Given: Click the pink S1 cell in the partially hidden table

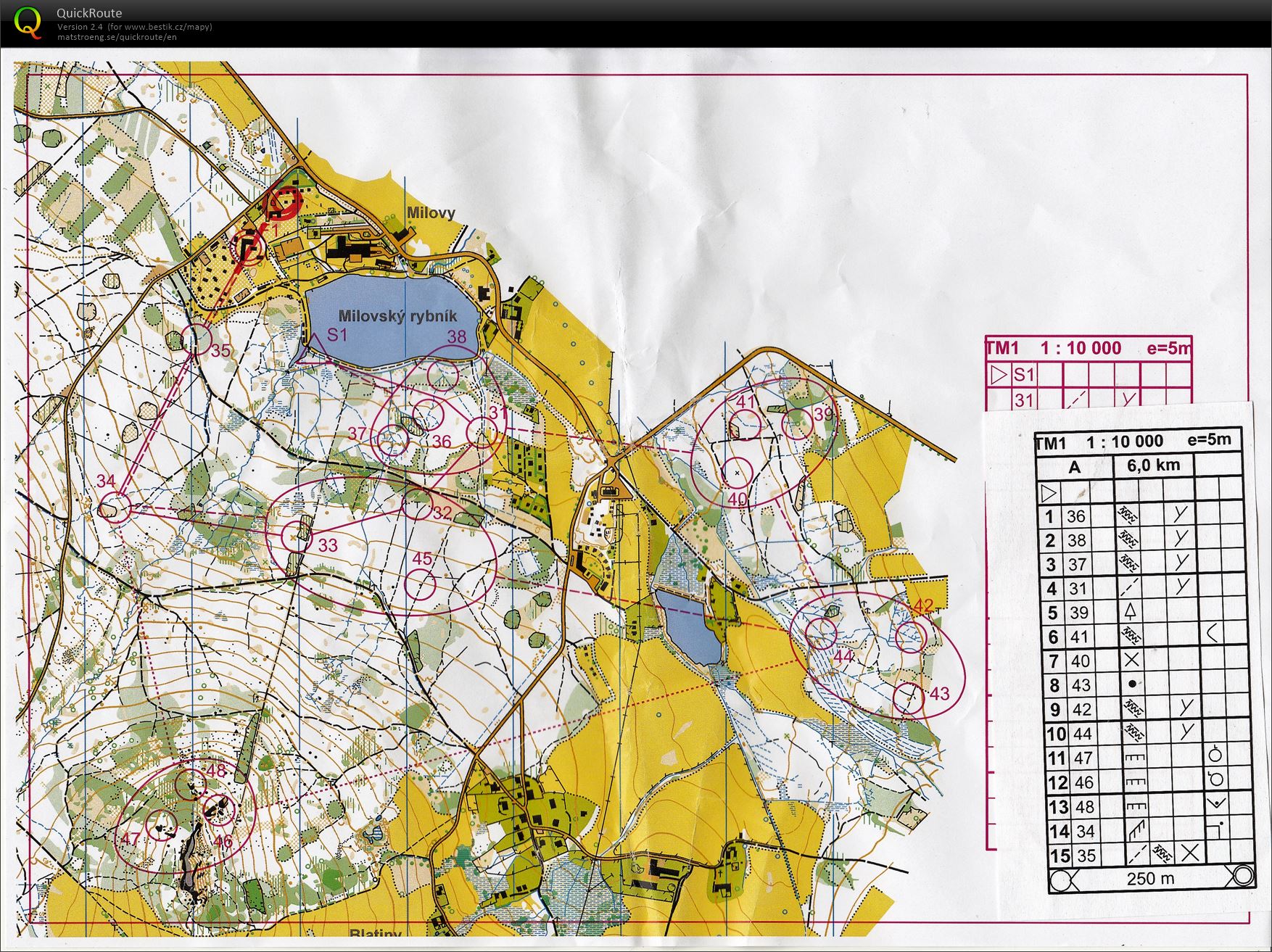Looking at the screenshot, I should pos(1023,375).
